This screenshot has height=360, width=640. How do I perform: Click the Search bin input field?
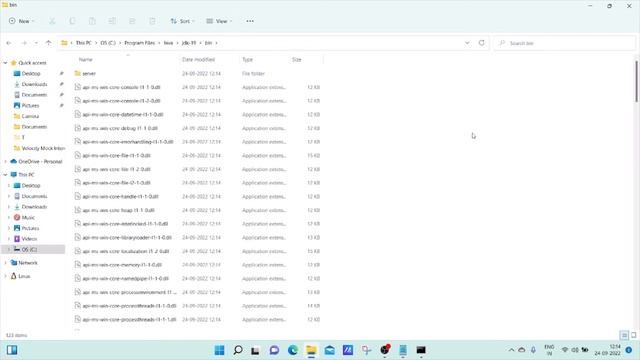coord(565,43)
